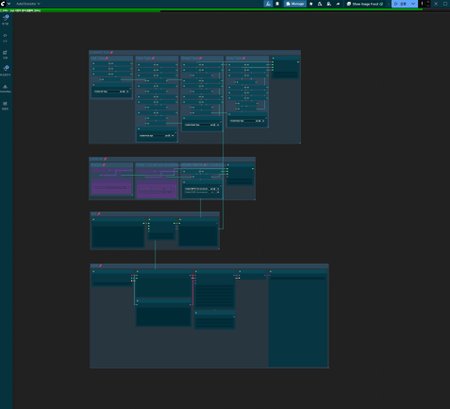Click the bottommost icon in the left sidebar
Screen dimensions: 450x409
click(5, 104)
